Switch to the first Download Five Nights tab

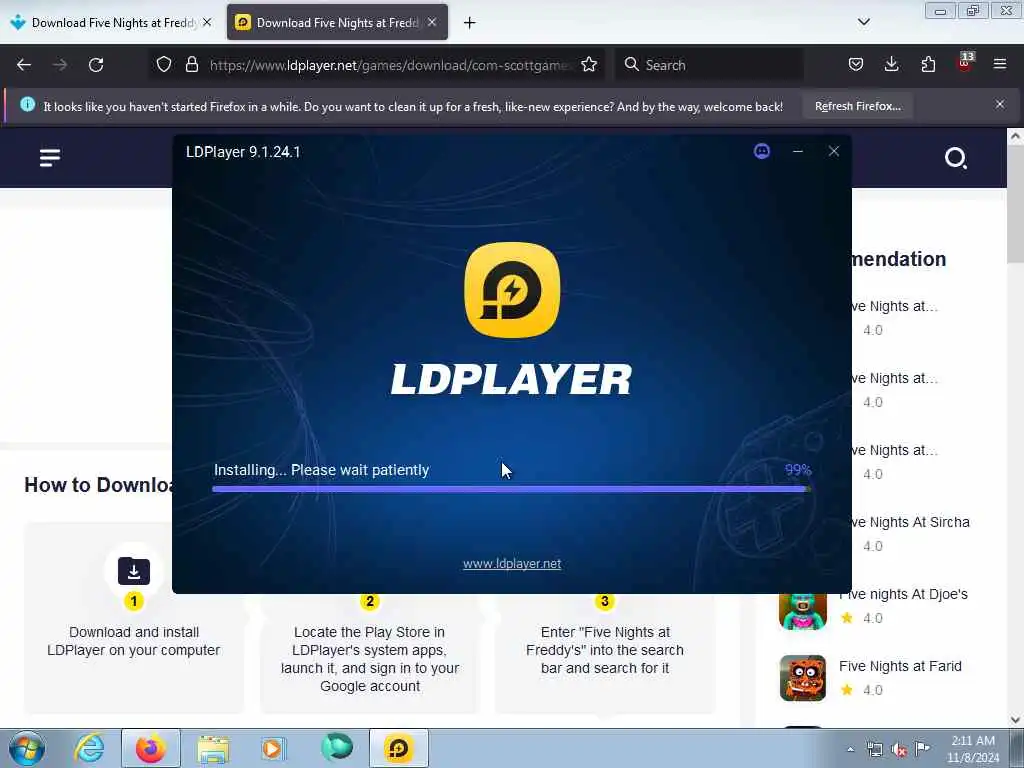pyautogui.click(x=111, y=23)
